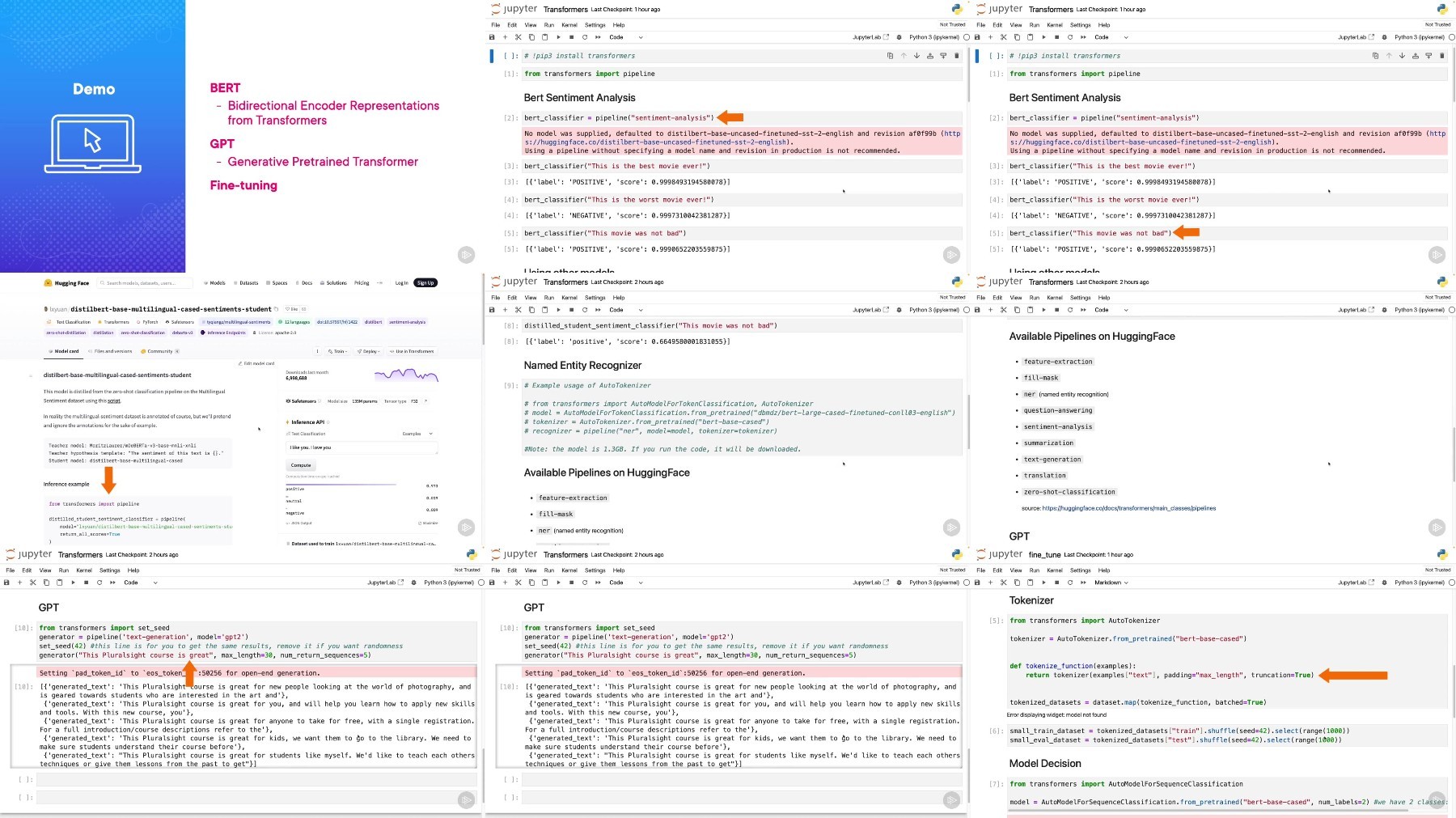This screenshot has width=1456, height=818.
Task: Switch to the Community tab
Action: coord(159,351)
